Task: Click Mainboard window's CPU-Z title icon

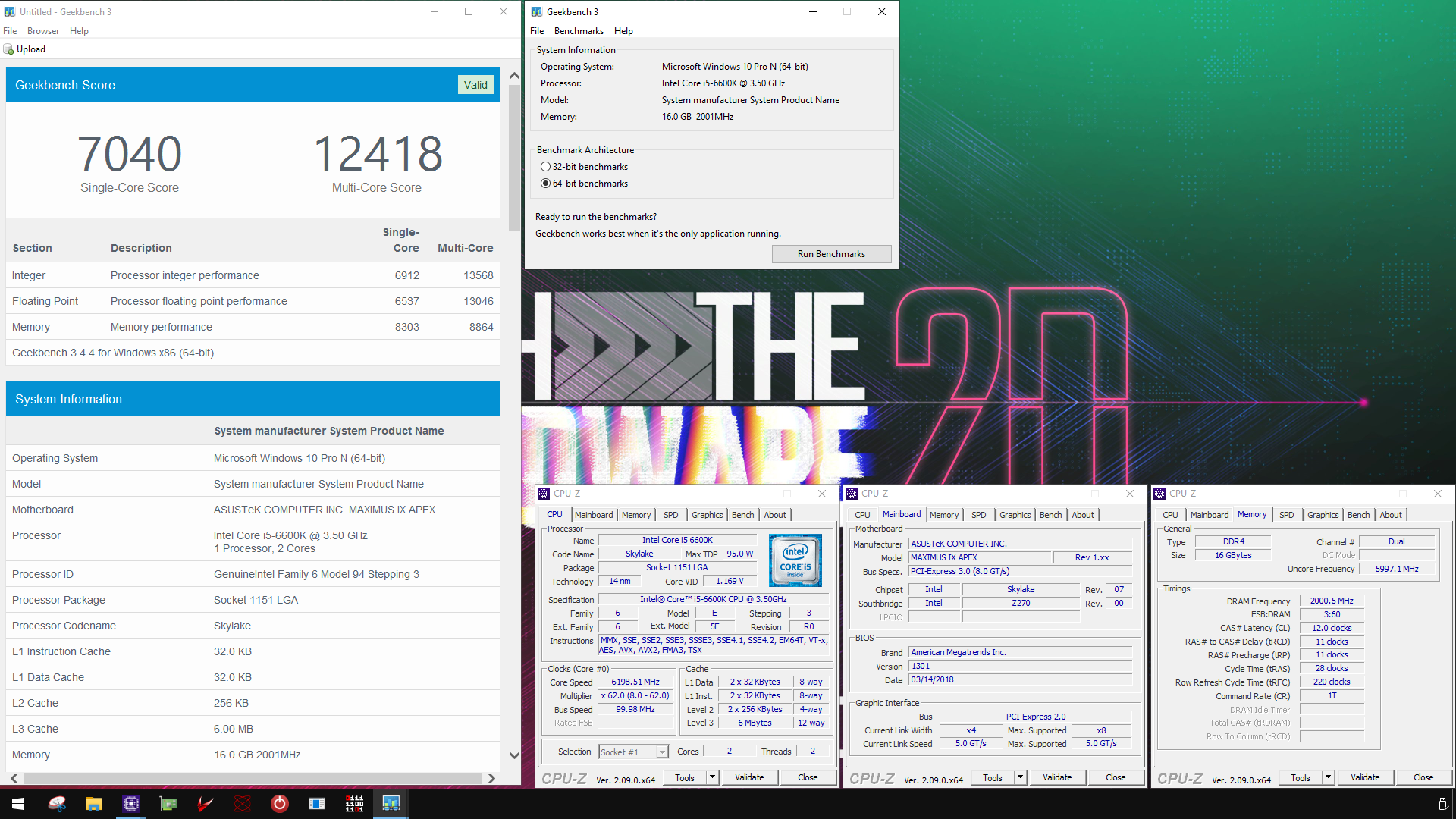Action: tap(852, 494)
